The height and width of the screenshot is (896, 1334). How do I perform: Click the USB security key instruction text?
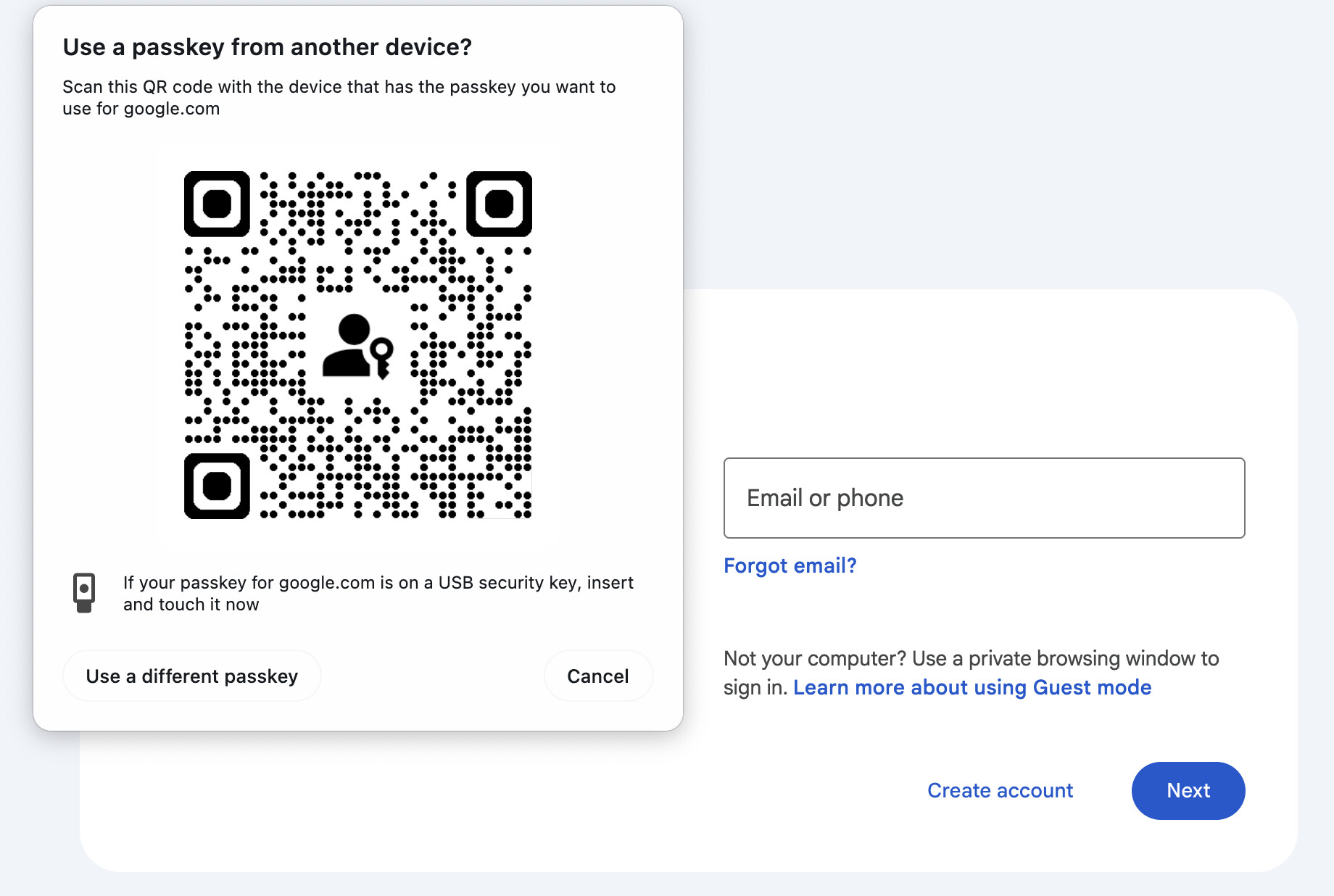pos(378,593)
